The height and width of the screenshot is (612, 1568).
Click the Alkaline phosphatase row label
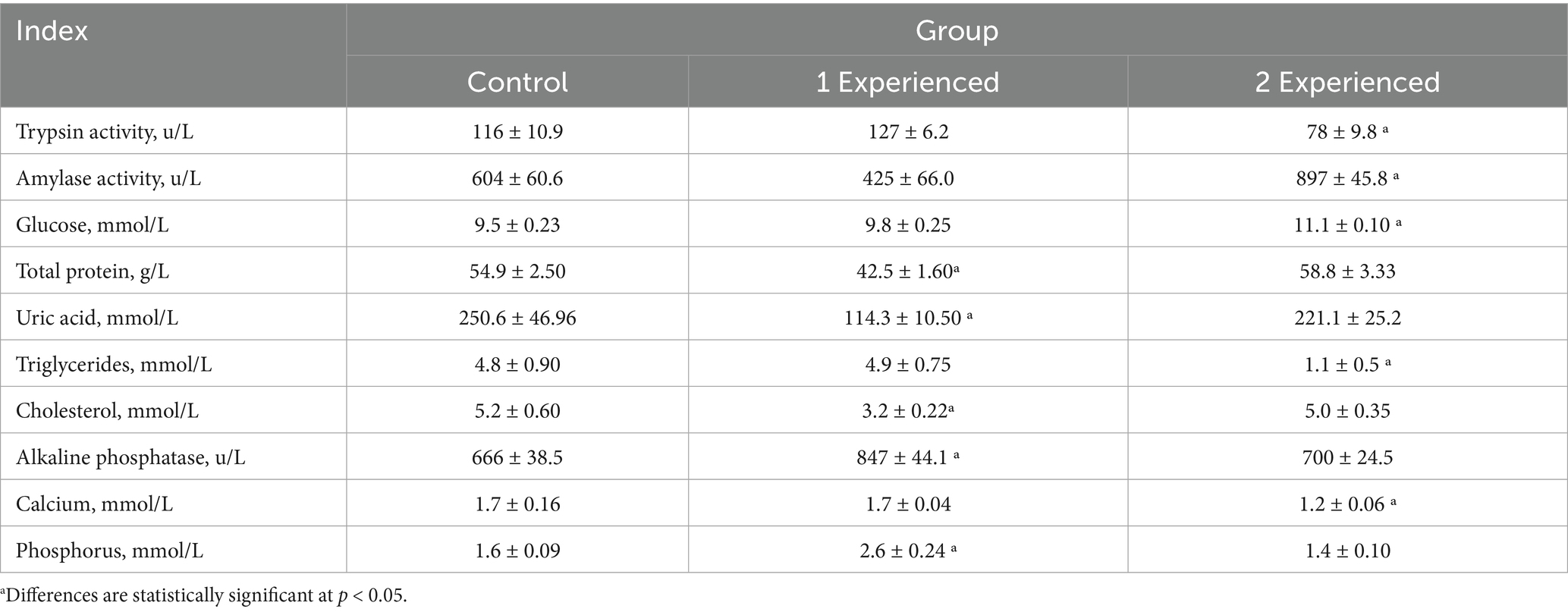130,457
